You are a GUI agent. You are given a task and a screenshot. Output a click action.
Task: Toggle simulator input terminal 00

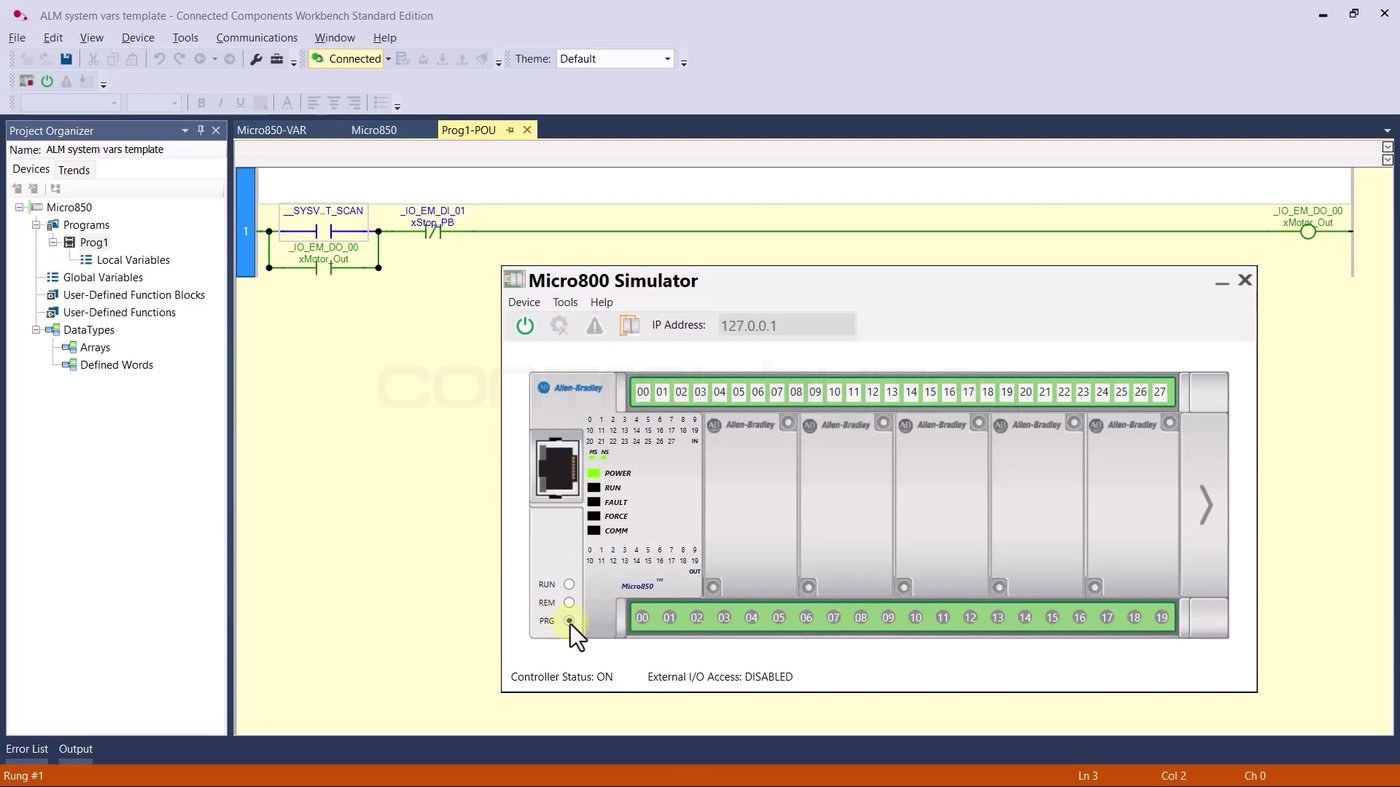coord(643,393)
